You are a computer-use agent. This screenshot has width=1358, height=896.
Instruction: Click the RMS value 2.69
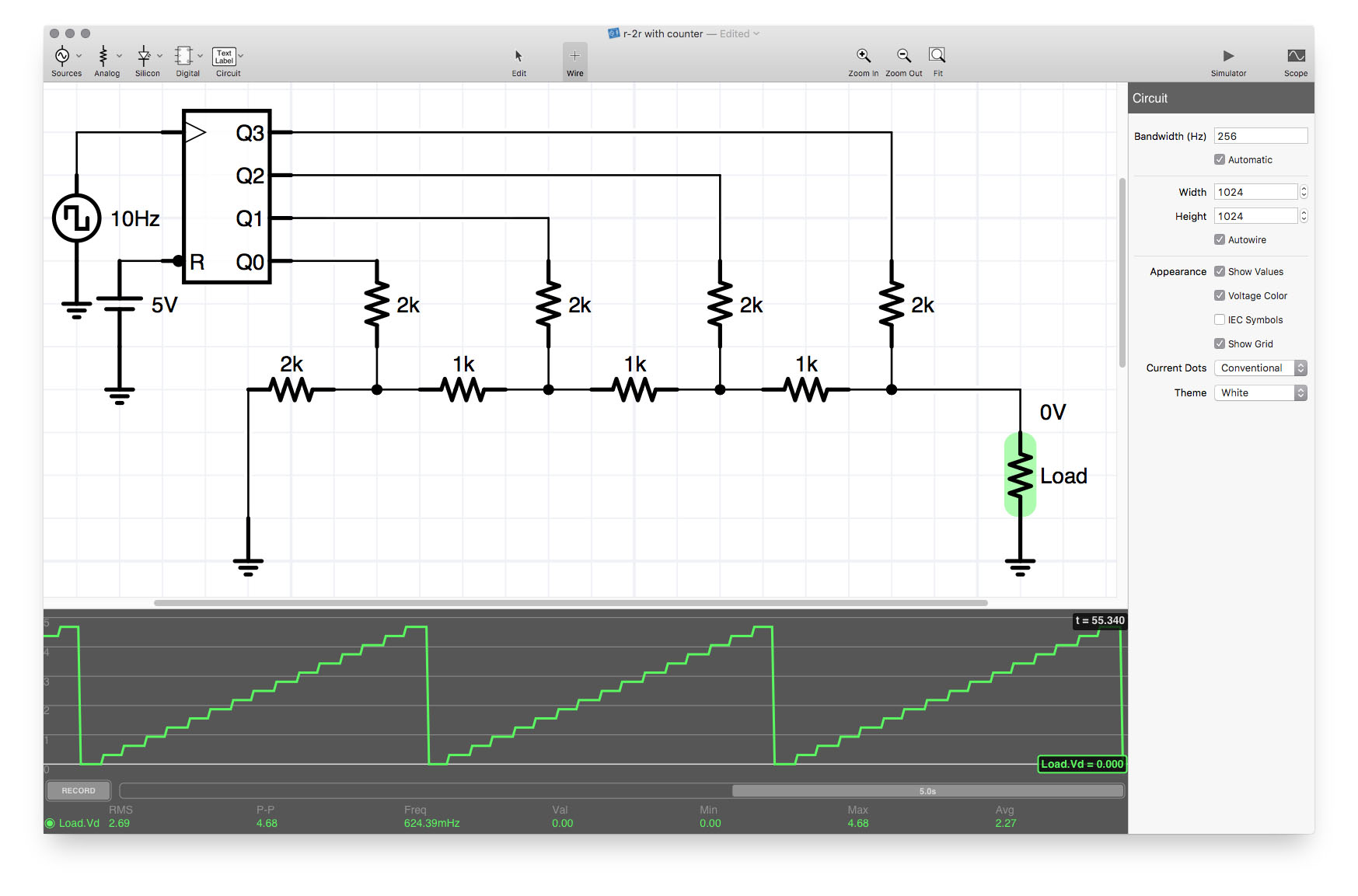pyautogui.click(x=119, y=824)
